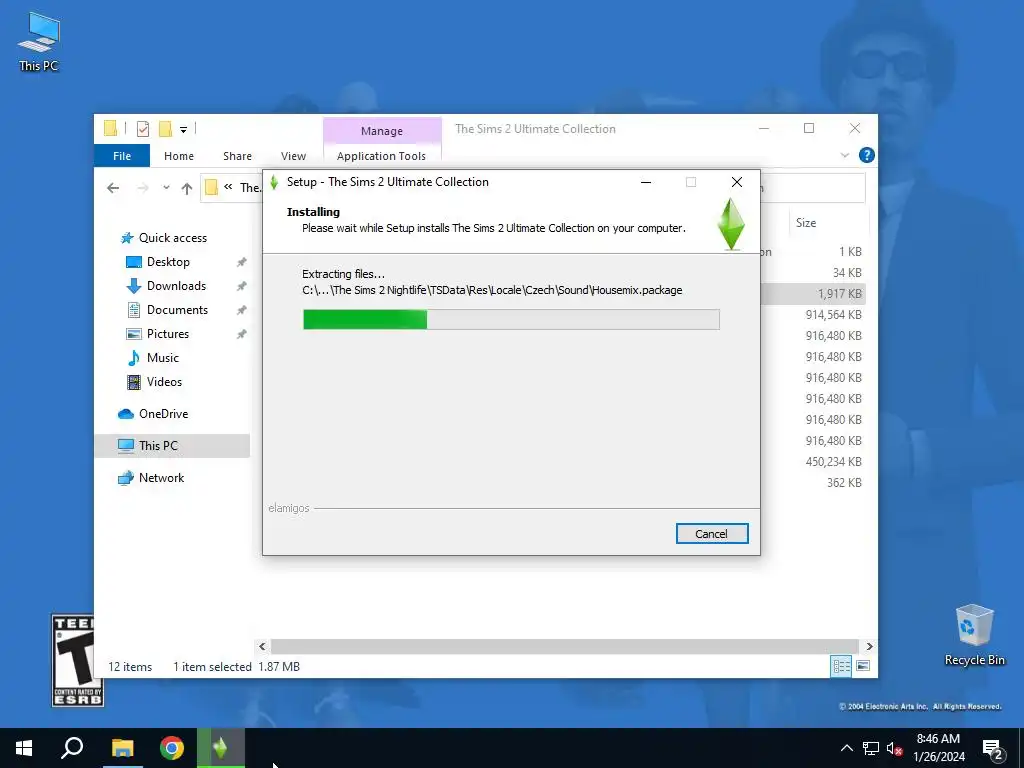This screenshot has width=1024, height=768.
Task: Switch to Application Tools tab
Action: point(381,155)
